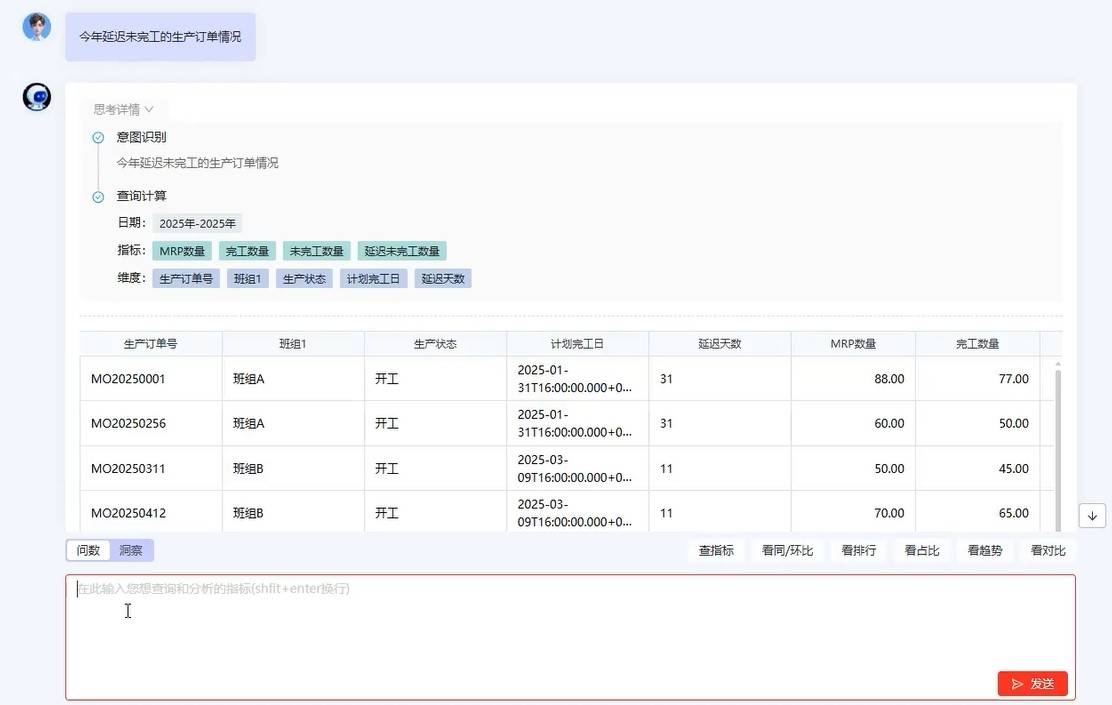The width and height of the screenshot is (1112, 705).
Task: Click the user avatar icon
Action: click(37, 27)
